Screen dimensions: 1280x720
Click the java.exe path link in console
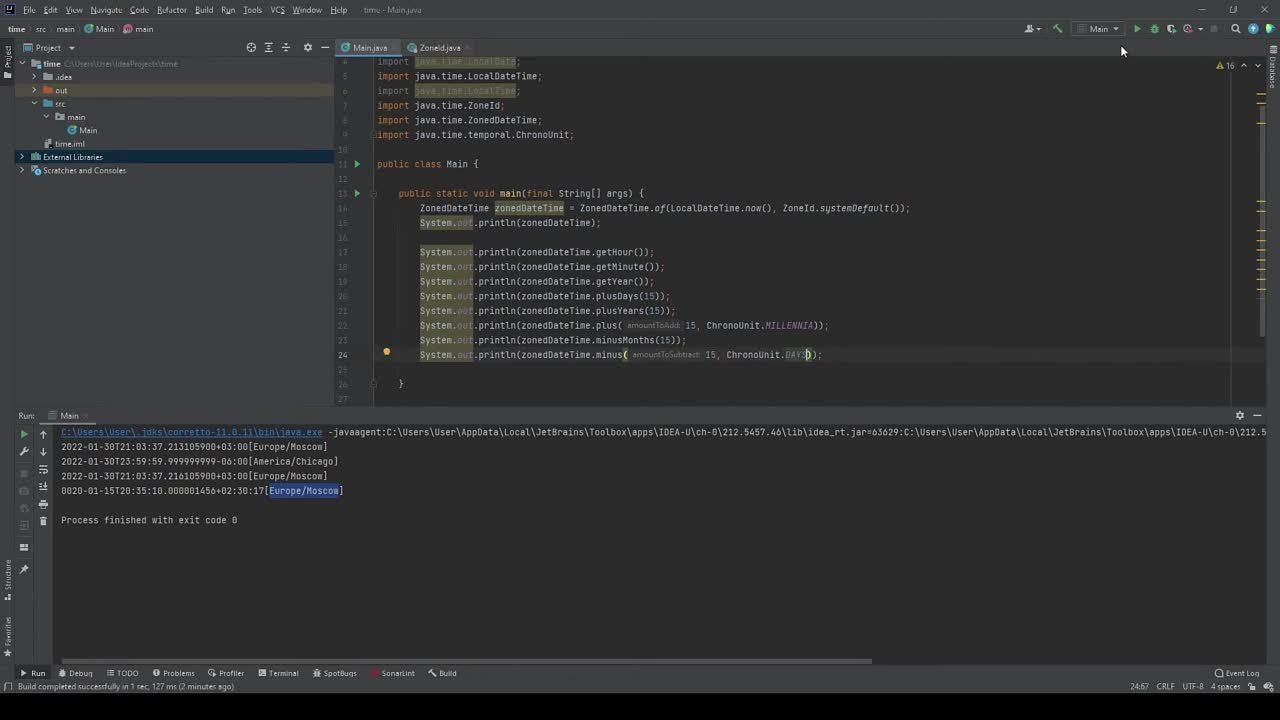click(191, 432)
